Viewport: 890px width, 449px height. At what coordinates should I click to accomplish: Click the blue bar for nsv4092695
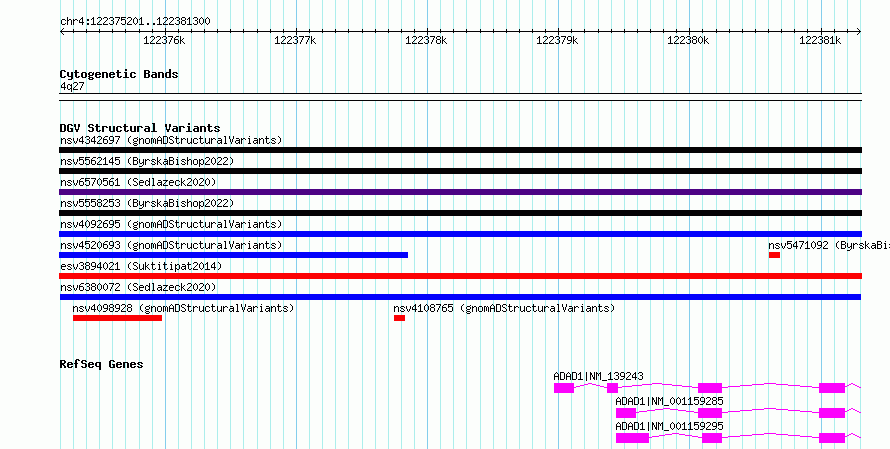pos(460,234)
